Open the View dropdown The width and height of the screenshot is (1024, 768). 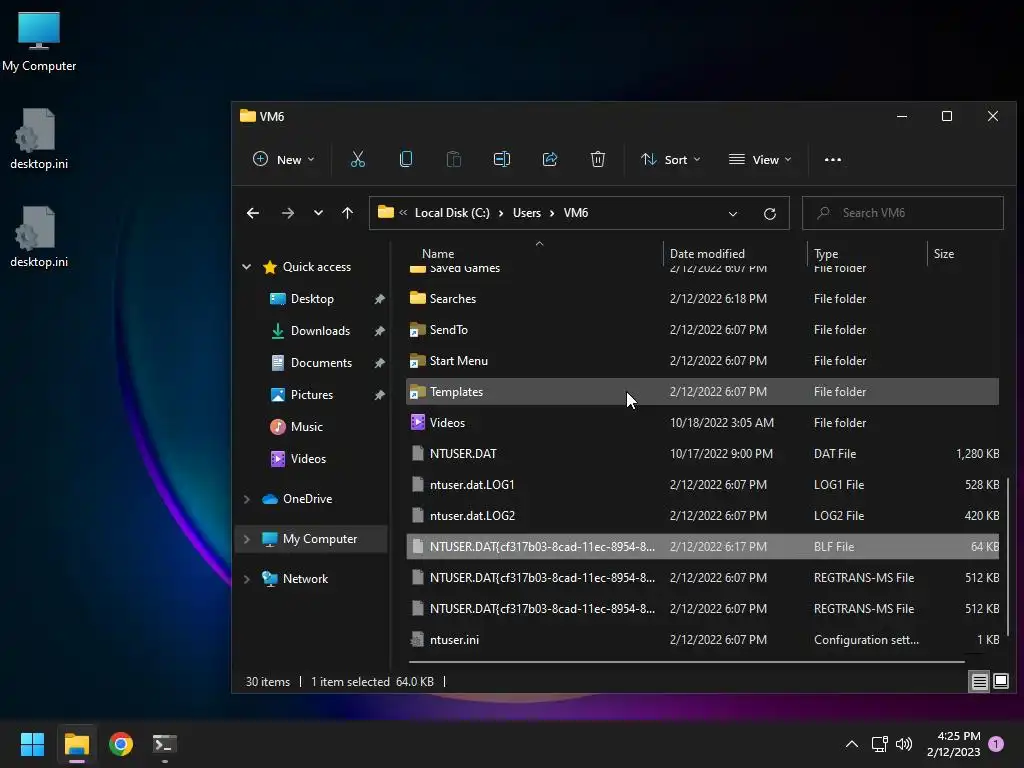(760, 159)
